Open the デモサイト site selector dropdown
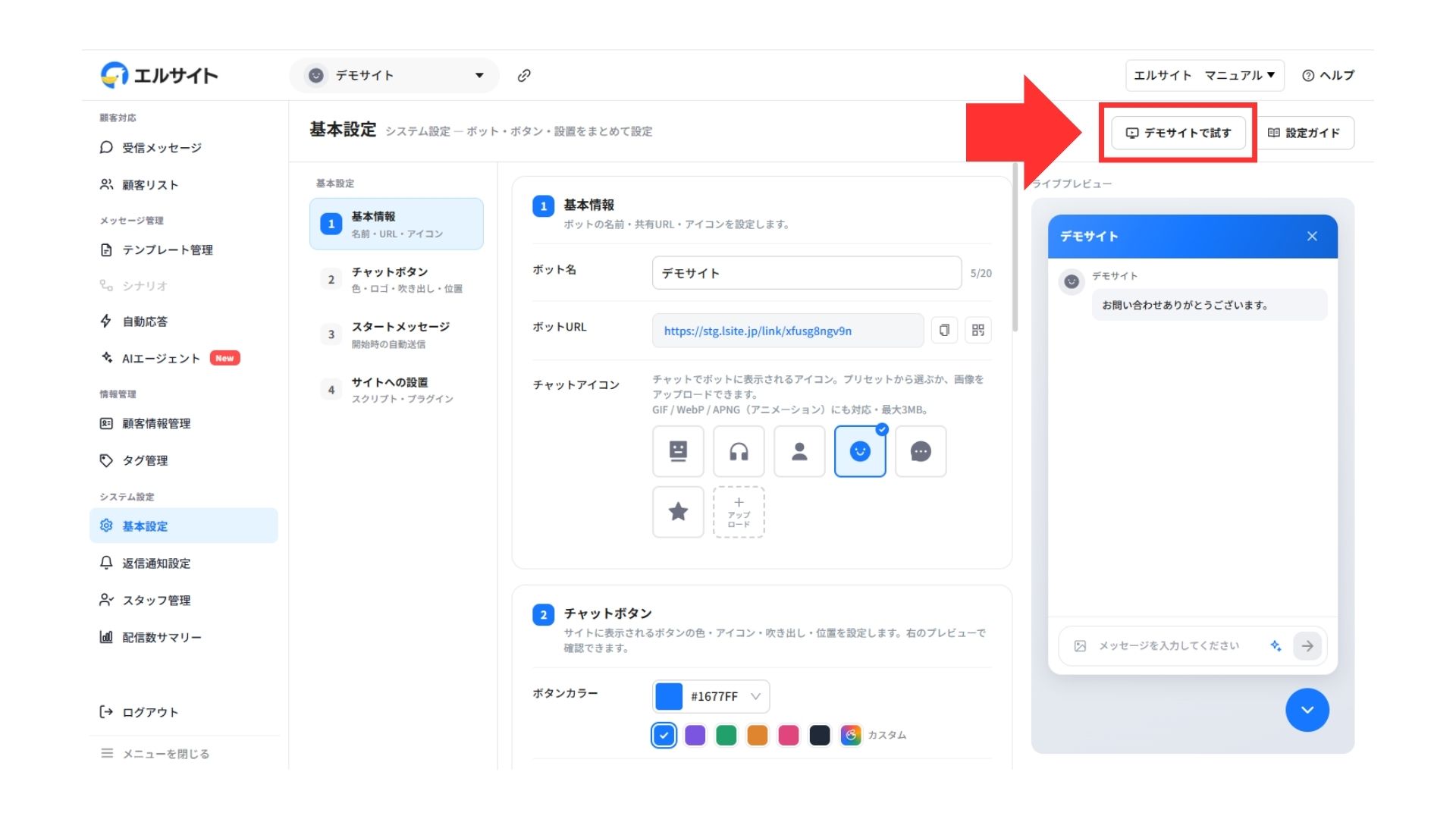This screenshot has width=1456, height=819. [394, 75]
